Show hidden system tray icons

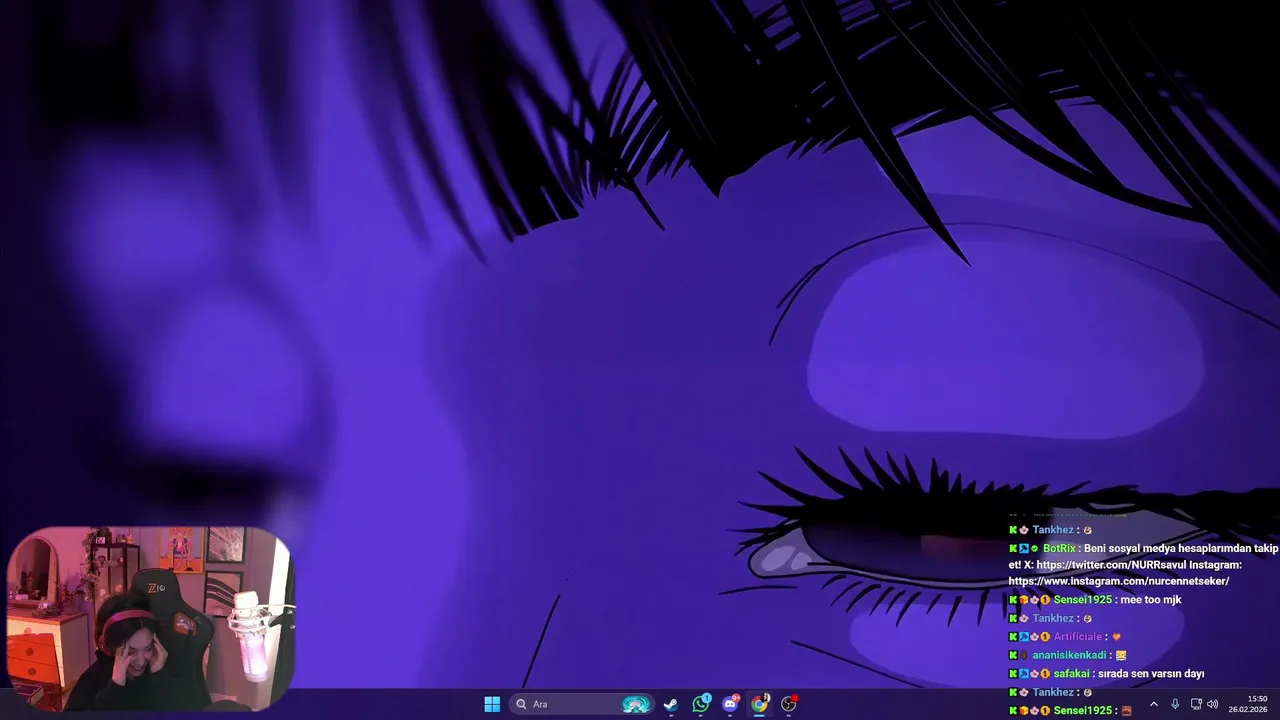click(x=1153, y=704)
